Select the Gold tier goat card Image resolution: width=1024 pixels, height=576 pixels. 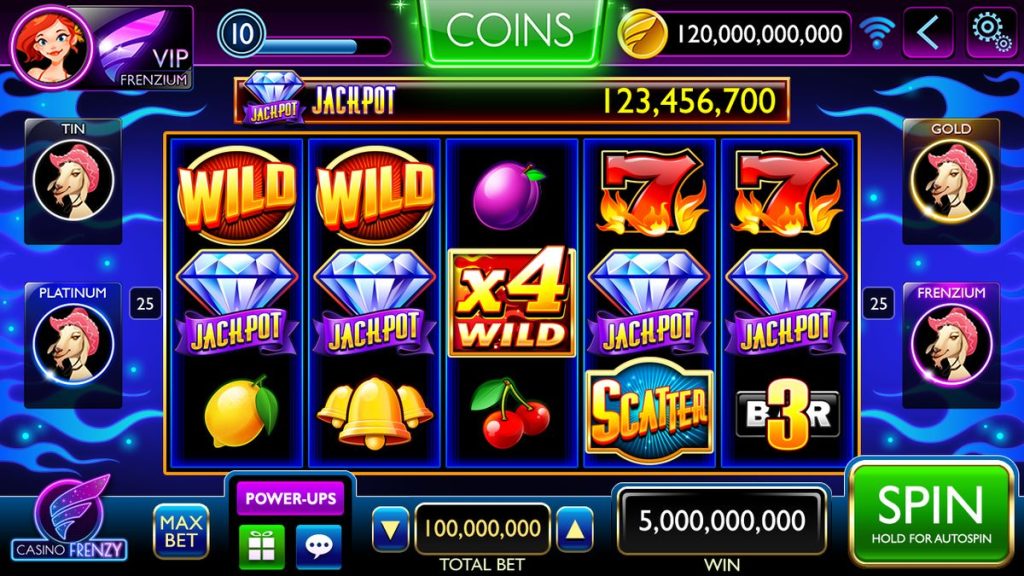(x=951, y=181)
